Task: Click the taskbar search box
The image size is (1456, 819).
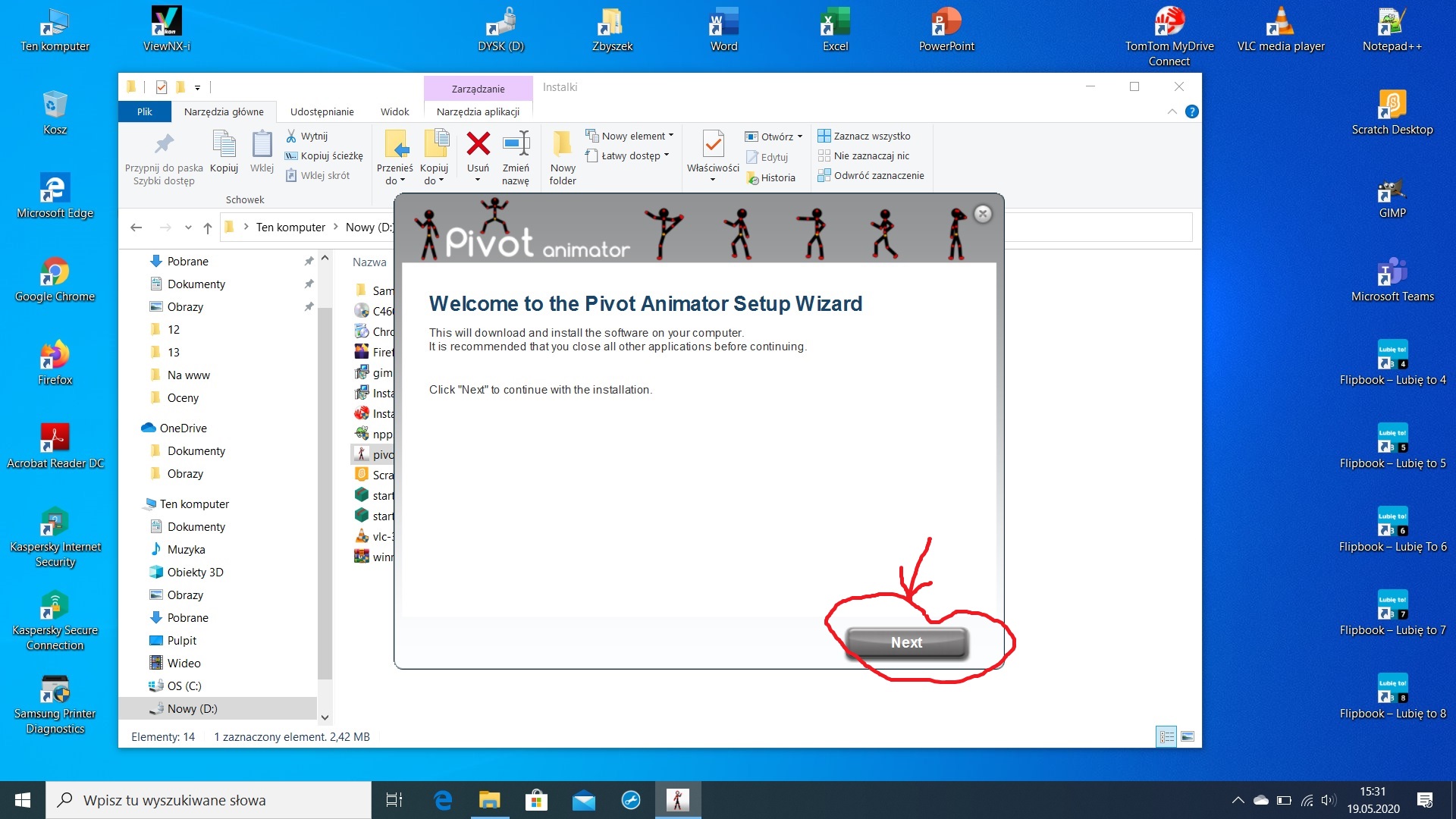Action: click(209, 800)
